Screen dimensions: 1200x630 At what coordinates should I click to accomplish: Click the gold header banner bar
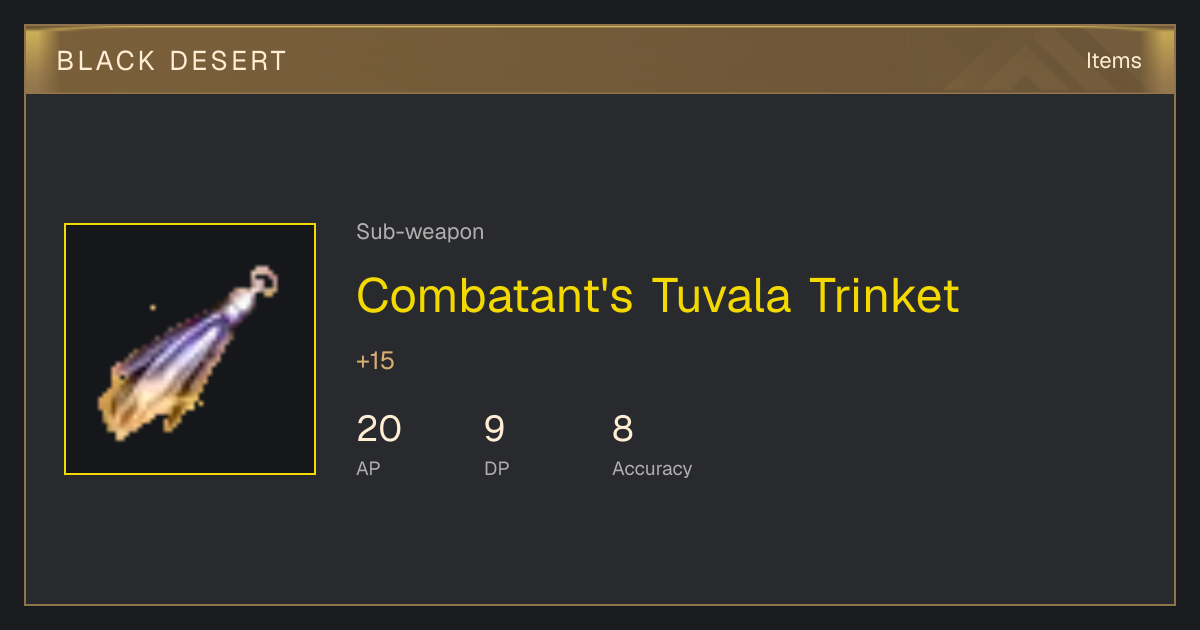(600, 60)
